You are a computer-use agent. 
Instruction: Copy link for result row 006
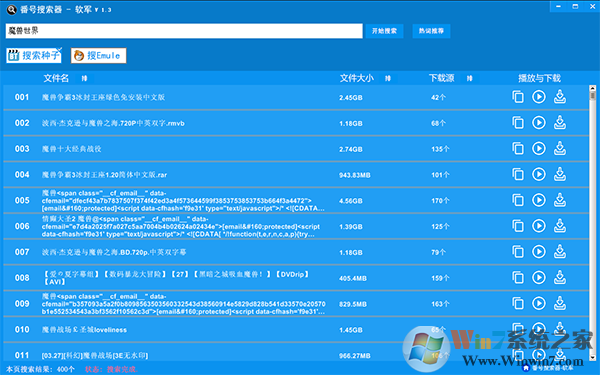click(518, 226)
